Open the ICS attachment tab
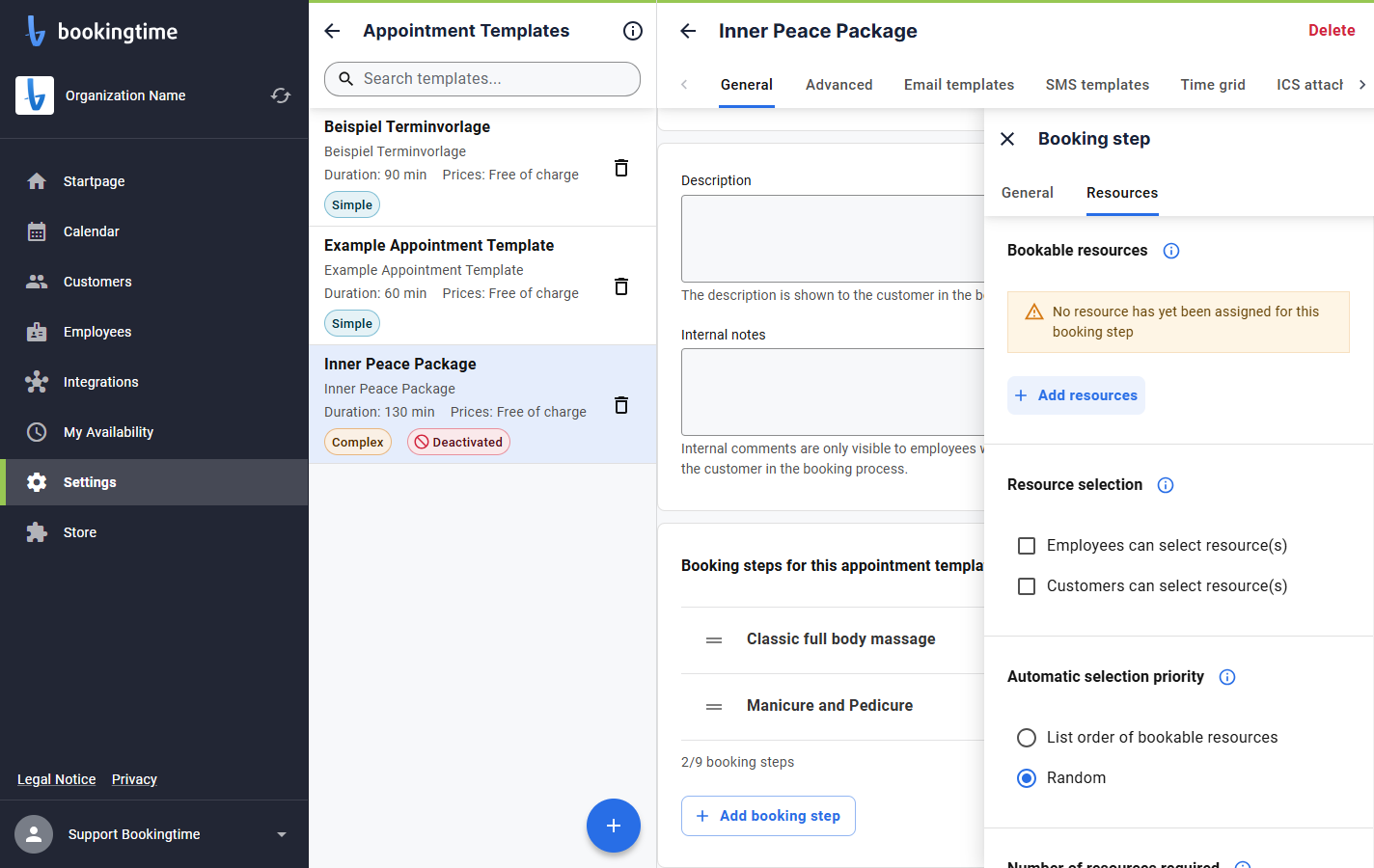Screen dimensions: 1374x868 coord(1309,85)
